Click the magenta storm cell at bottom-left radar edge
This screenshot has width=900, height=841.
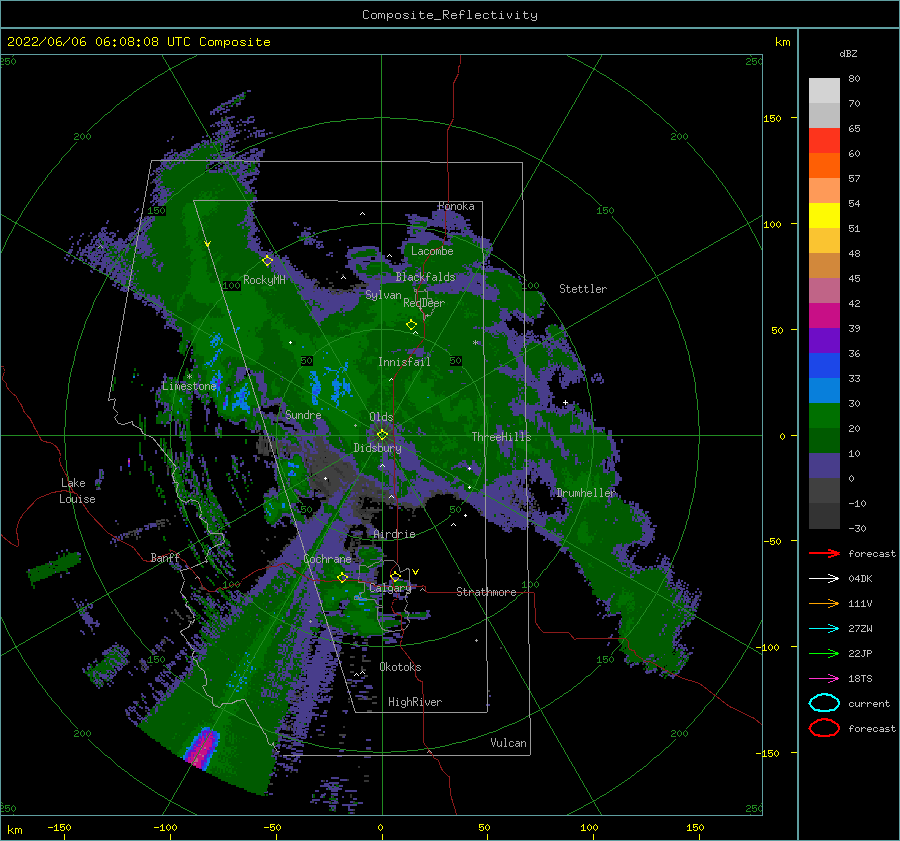[x=201, y=747]
